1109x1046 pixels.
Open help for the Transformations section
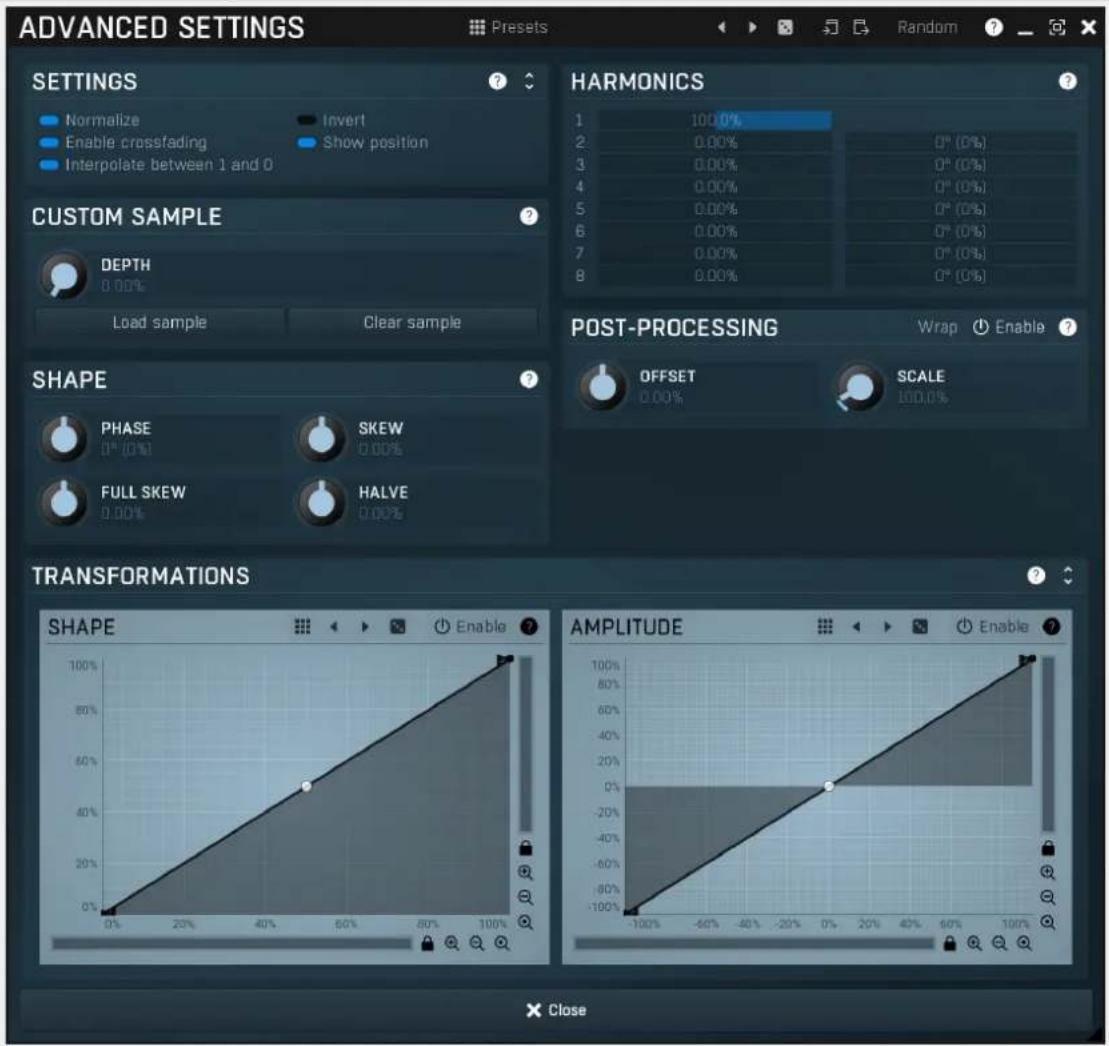[1036, 575]
